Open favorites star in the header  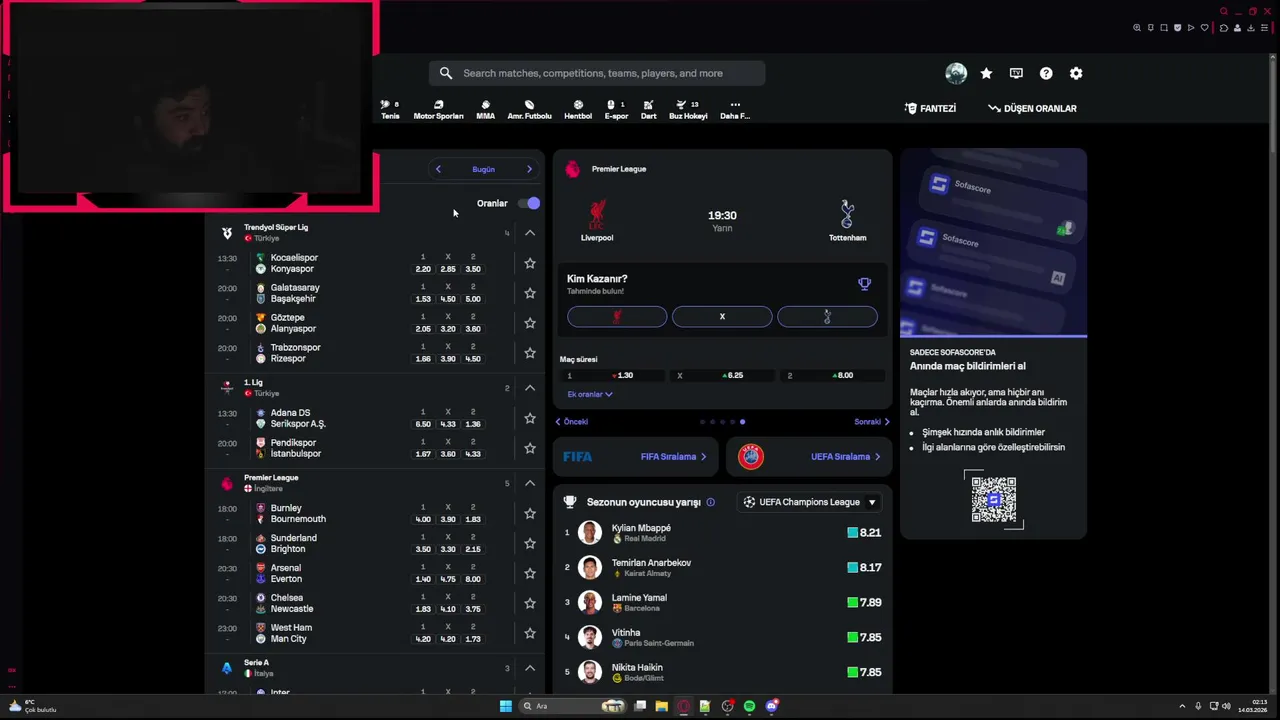pos(986,73)
